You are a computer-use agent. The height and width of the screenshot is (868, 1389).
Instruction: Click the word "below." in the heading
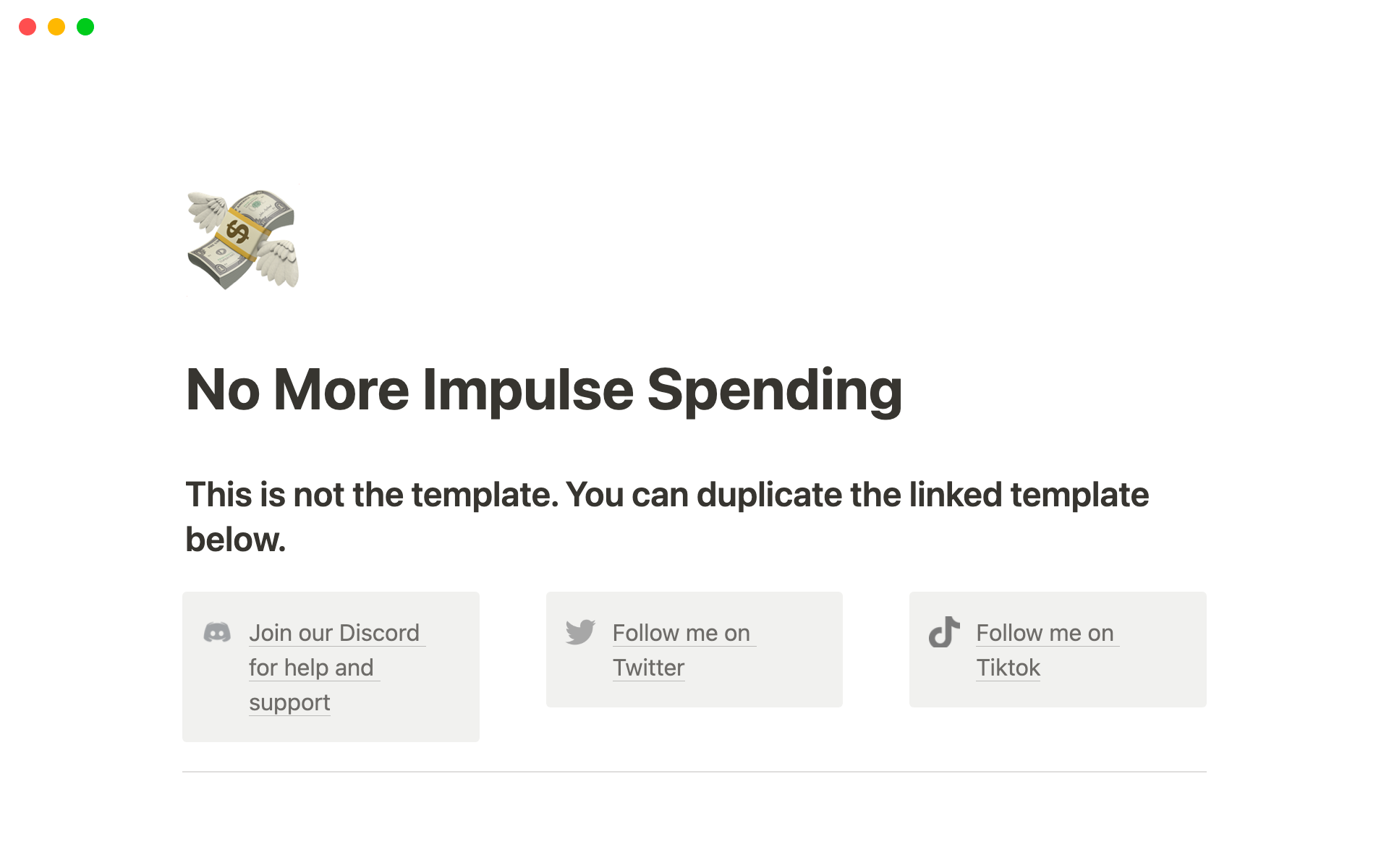236,540
